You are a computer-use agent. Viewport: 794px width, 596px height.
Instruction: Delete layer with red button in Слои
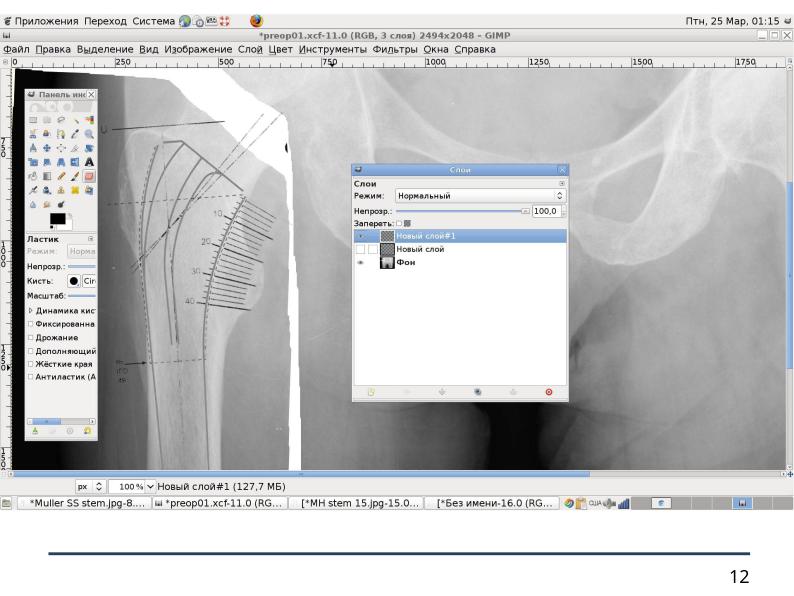tap(548, 392)
